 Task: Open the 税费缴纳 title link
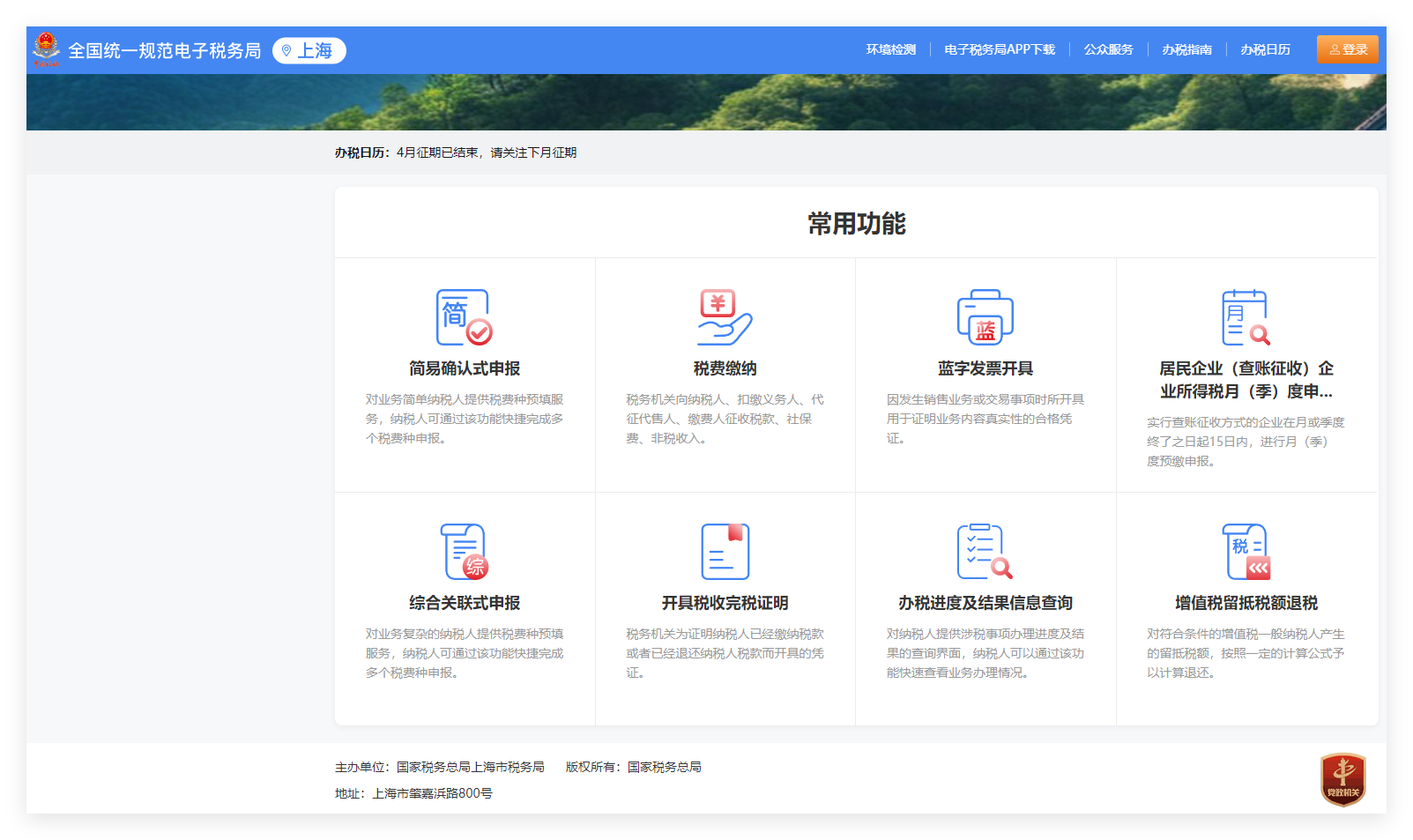pyautogui.click(x=725, y=368)
